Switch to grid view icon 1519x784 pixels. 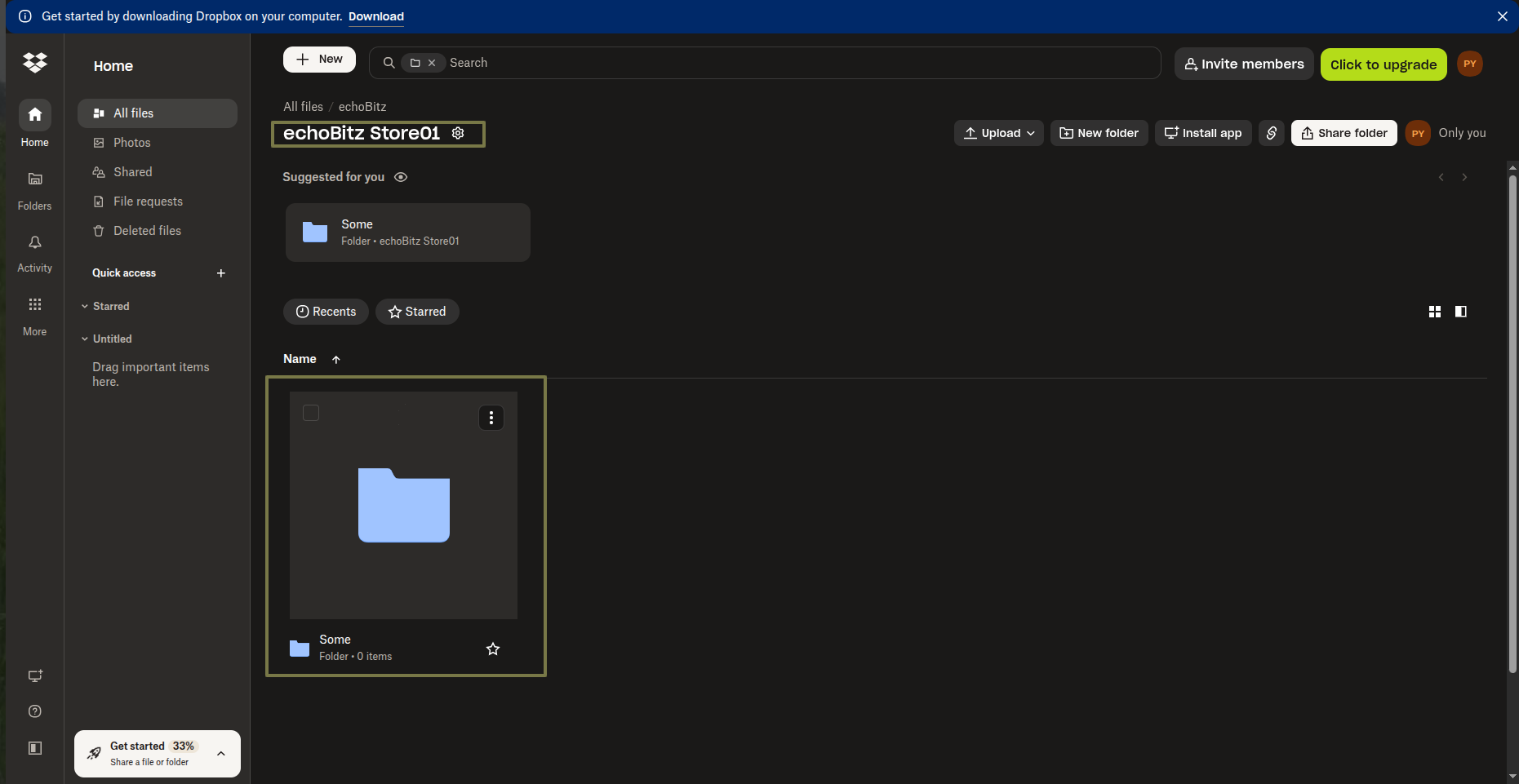pyautogui.click(x=1435, y=312)
